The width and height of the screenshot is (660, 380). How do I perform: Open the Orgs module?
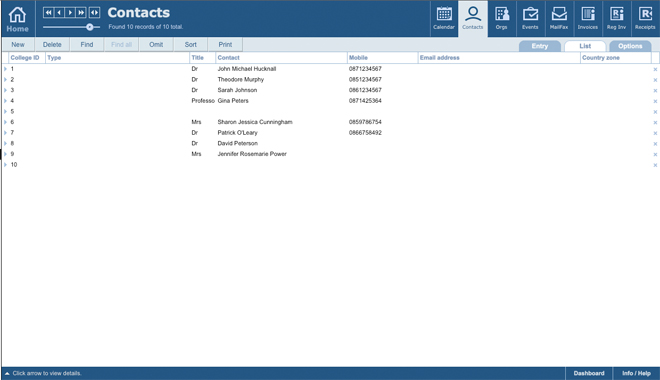click(501, 19)
